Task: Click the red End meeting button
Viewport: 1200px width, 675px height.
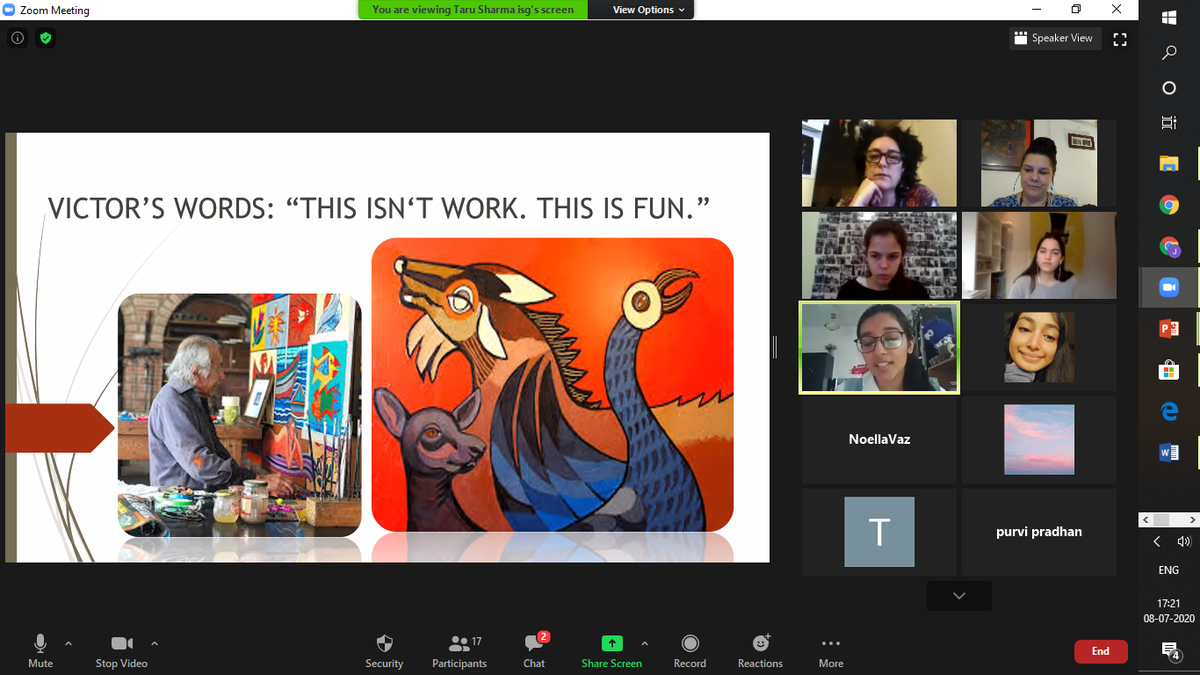Action: (x=1100, y=651)
